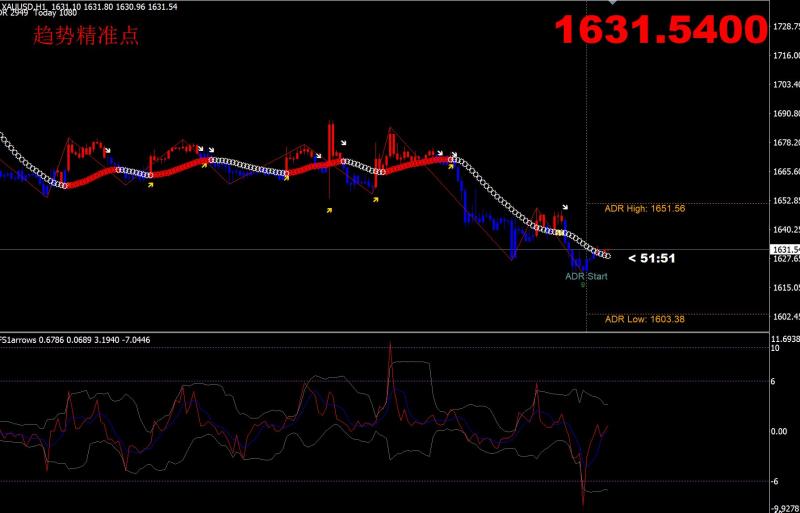Click the large red 1631.5400 price display

click(x=661, y=31)
